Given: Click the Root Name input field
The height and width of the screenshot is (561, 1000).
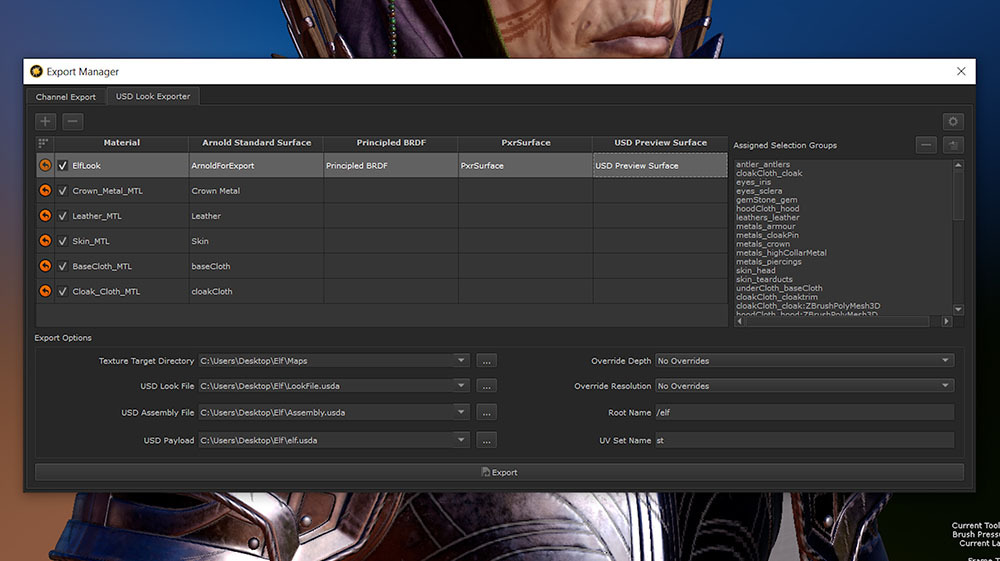Looking at the screenshot, I should tap(804, 412).
